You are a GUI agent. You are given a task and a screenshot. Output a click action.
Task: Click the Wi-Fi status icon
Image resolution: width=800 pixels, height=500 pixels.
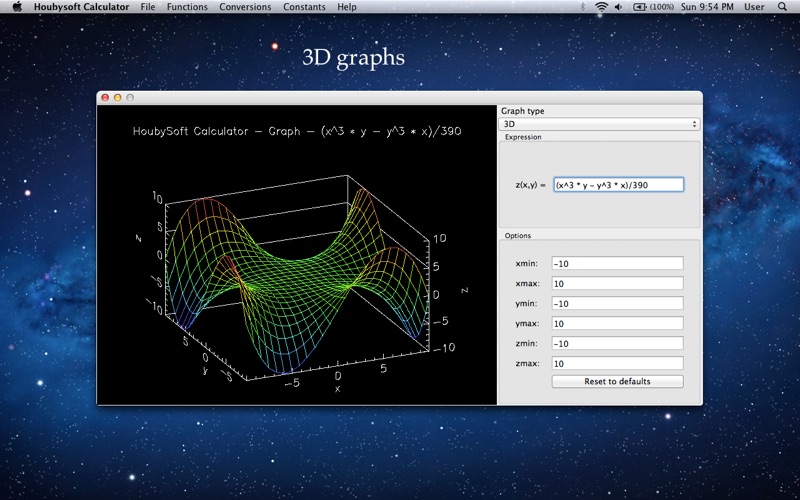pos(602,7)
